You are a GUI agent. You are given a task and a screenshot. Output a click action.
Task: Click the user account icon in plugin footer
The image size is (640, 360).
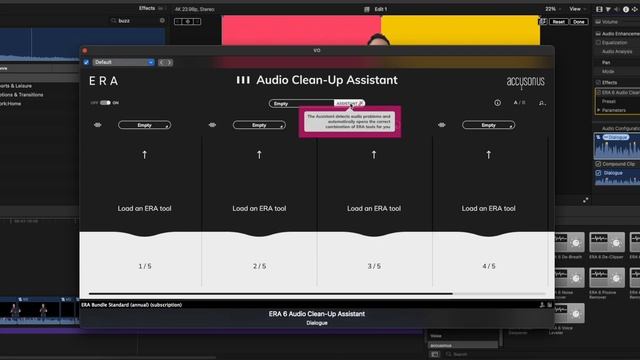(x=542, y=305)
